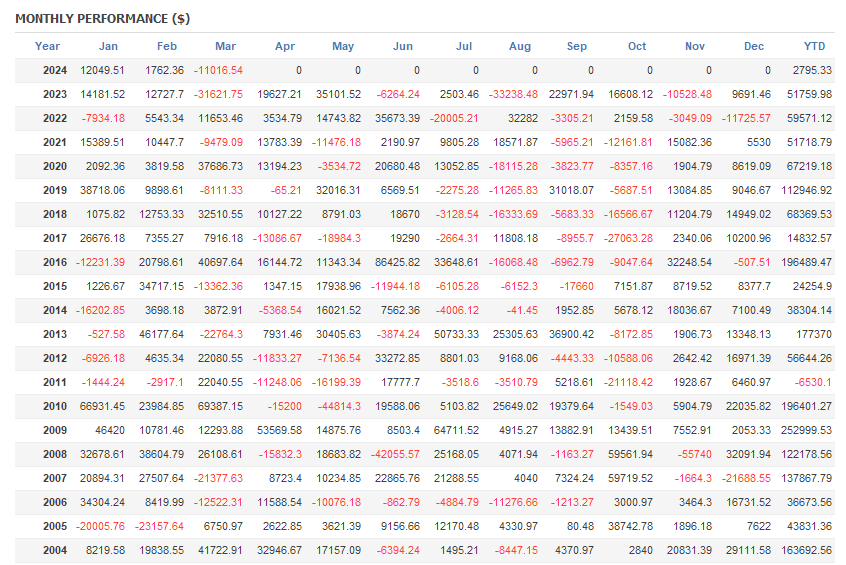Click the 2009 YTD value 252999.53
Screen dimensions: 846x565
tap(806, 430)
